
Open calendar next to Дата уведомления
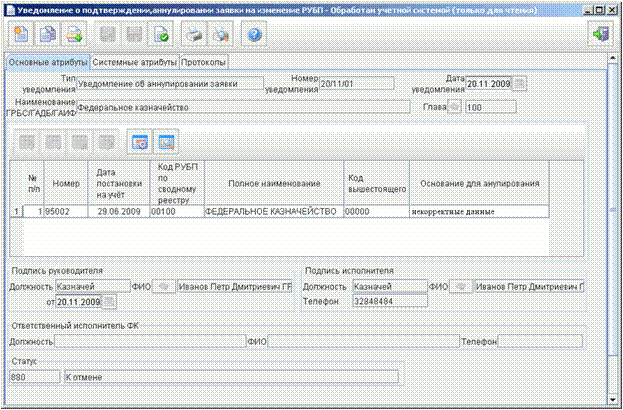click(x=520, y=83)
